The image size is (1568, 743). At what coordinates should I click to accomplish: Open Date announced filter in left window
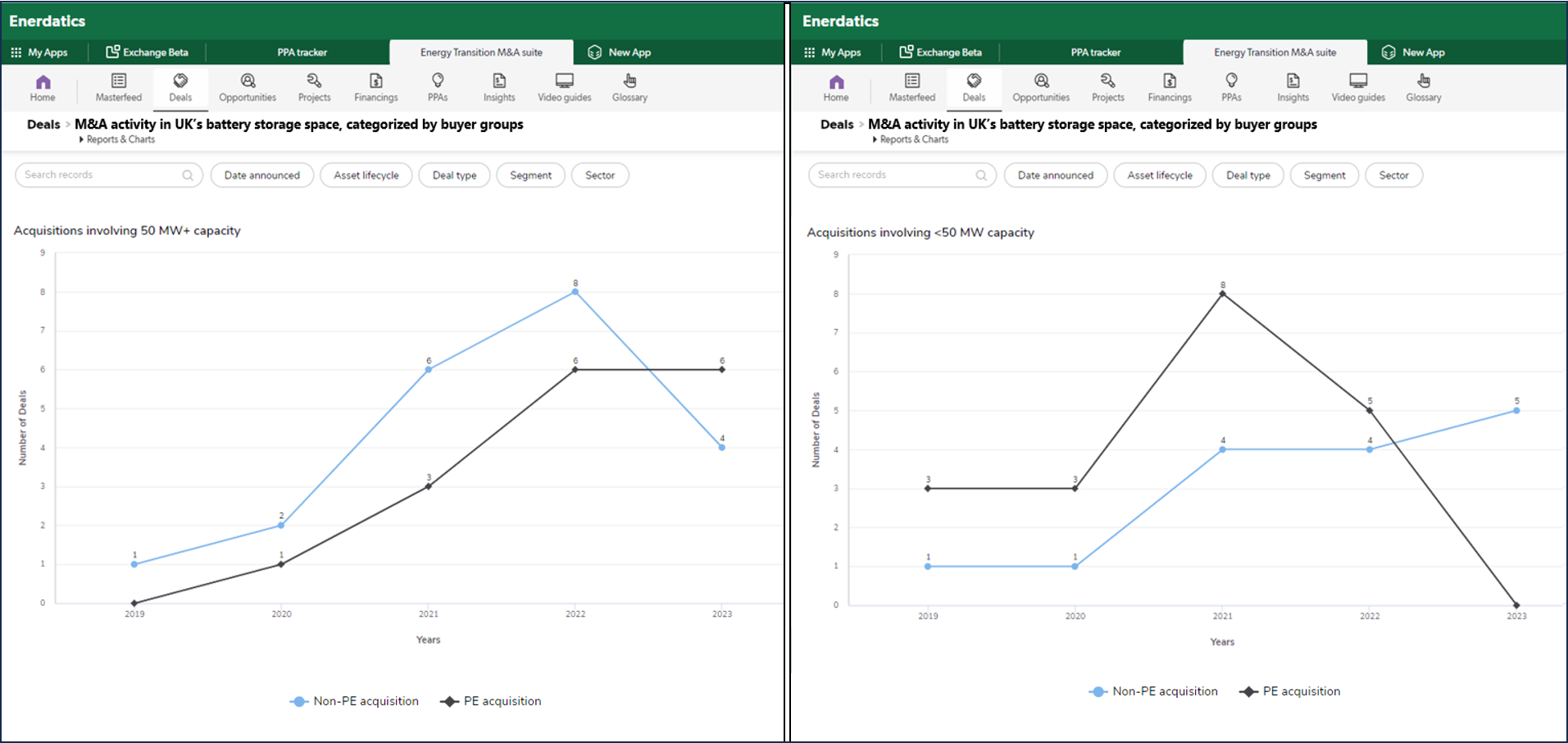pyautogui.click(x=261, y=175)
